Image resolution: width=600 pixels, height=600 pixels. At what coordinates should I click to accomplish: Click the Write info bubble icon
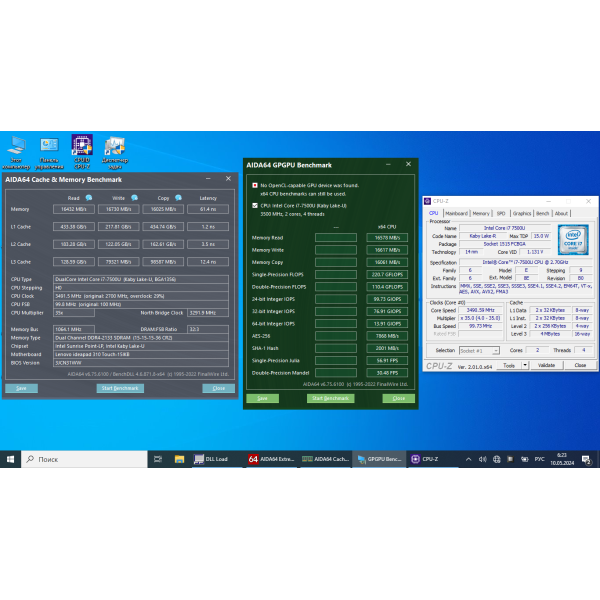click(134, 198)
